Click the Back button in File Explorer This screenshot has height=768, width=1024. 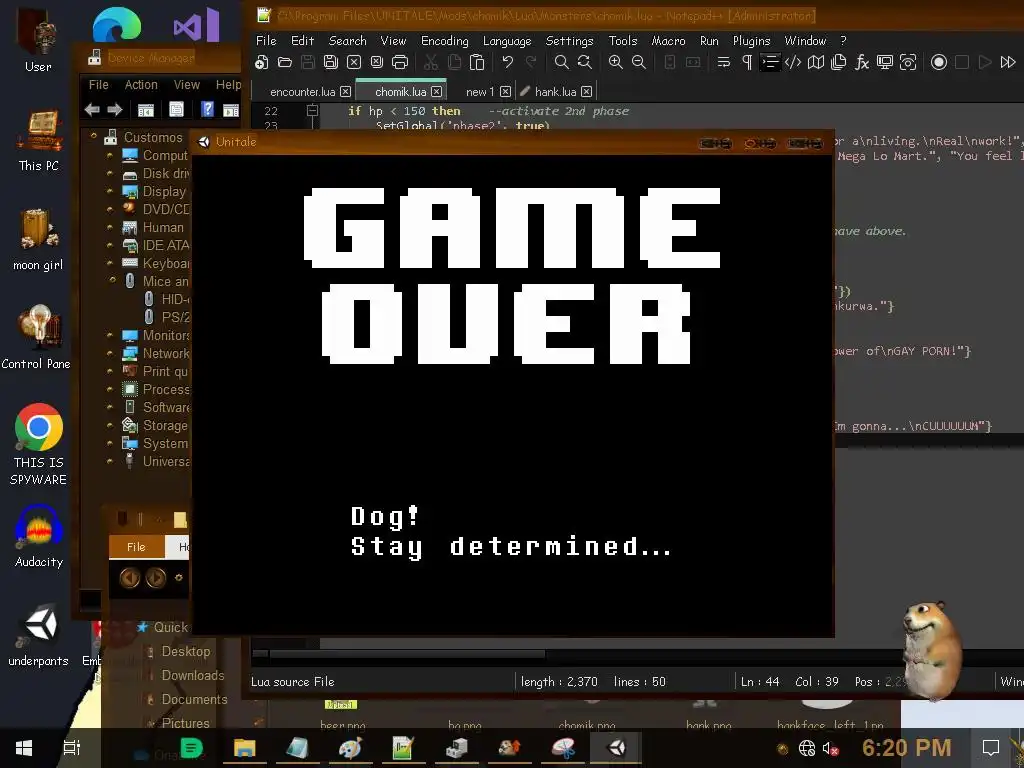[129, 577]
